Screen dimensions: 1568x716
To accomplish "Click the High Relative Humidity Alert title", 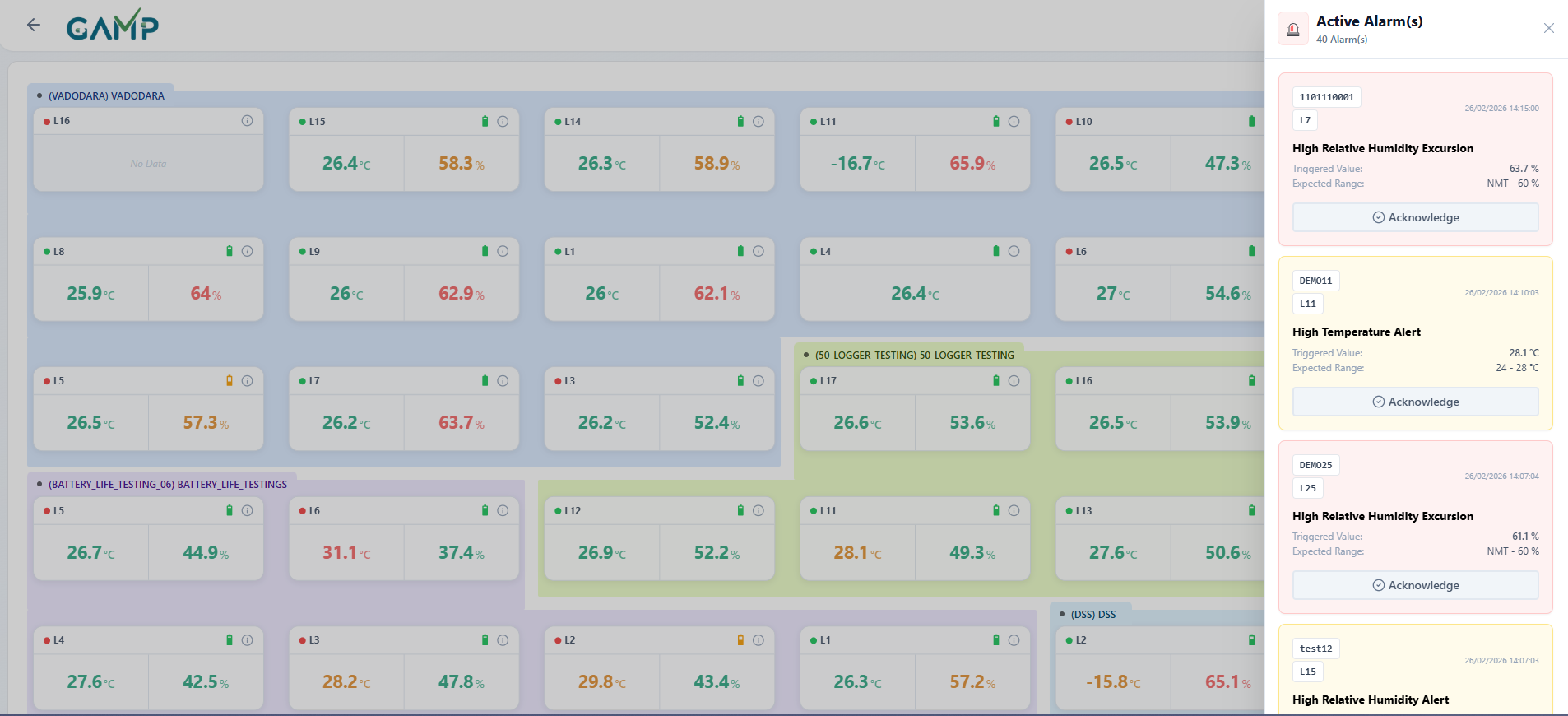I will click(x=1371, y=700).
